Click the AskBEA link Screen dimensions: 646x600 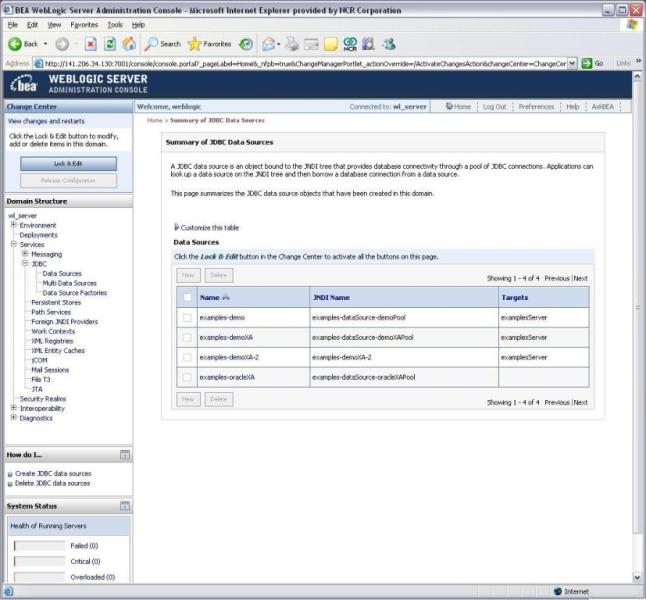point(602,107)
